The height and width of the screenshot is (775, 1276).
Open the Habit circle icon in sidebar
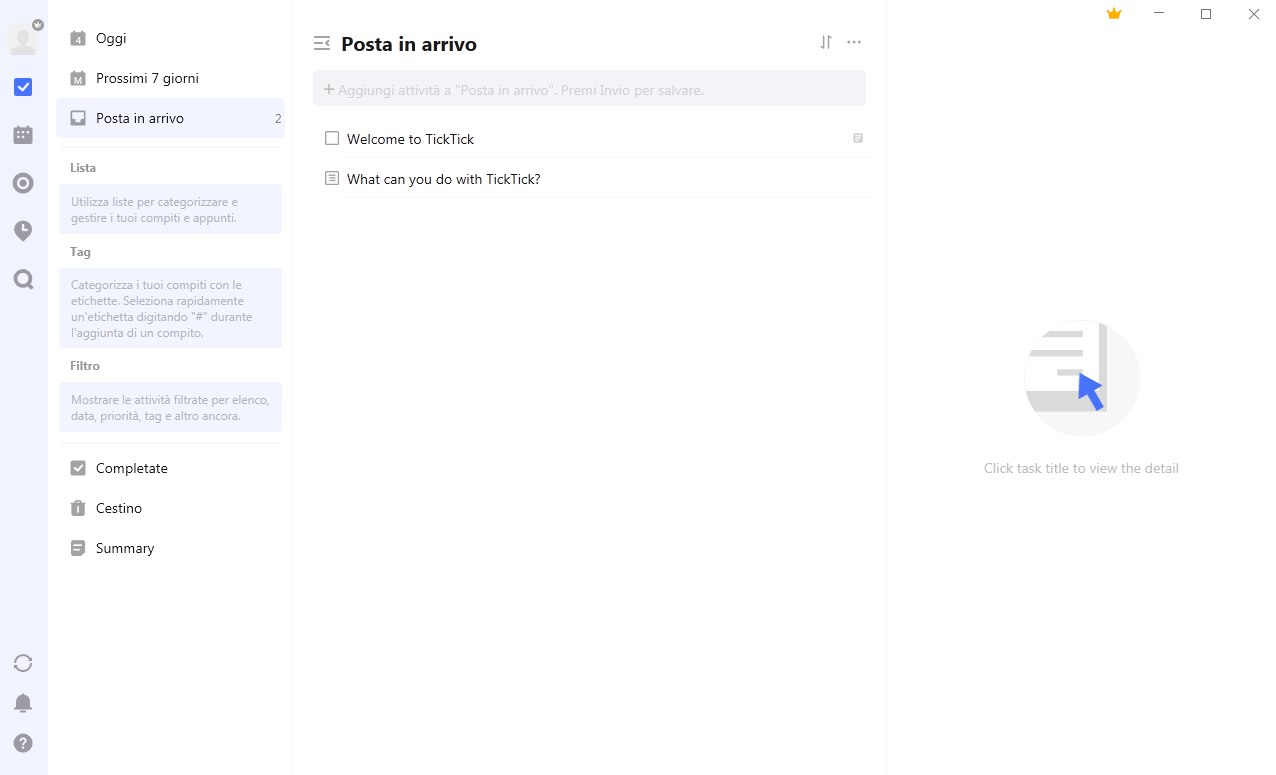(x=23, y=183)
